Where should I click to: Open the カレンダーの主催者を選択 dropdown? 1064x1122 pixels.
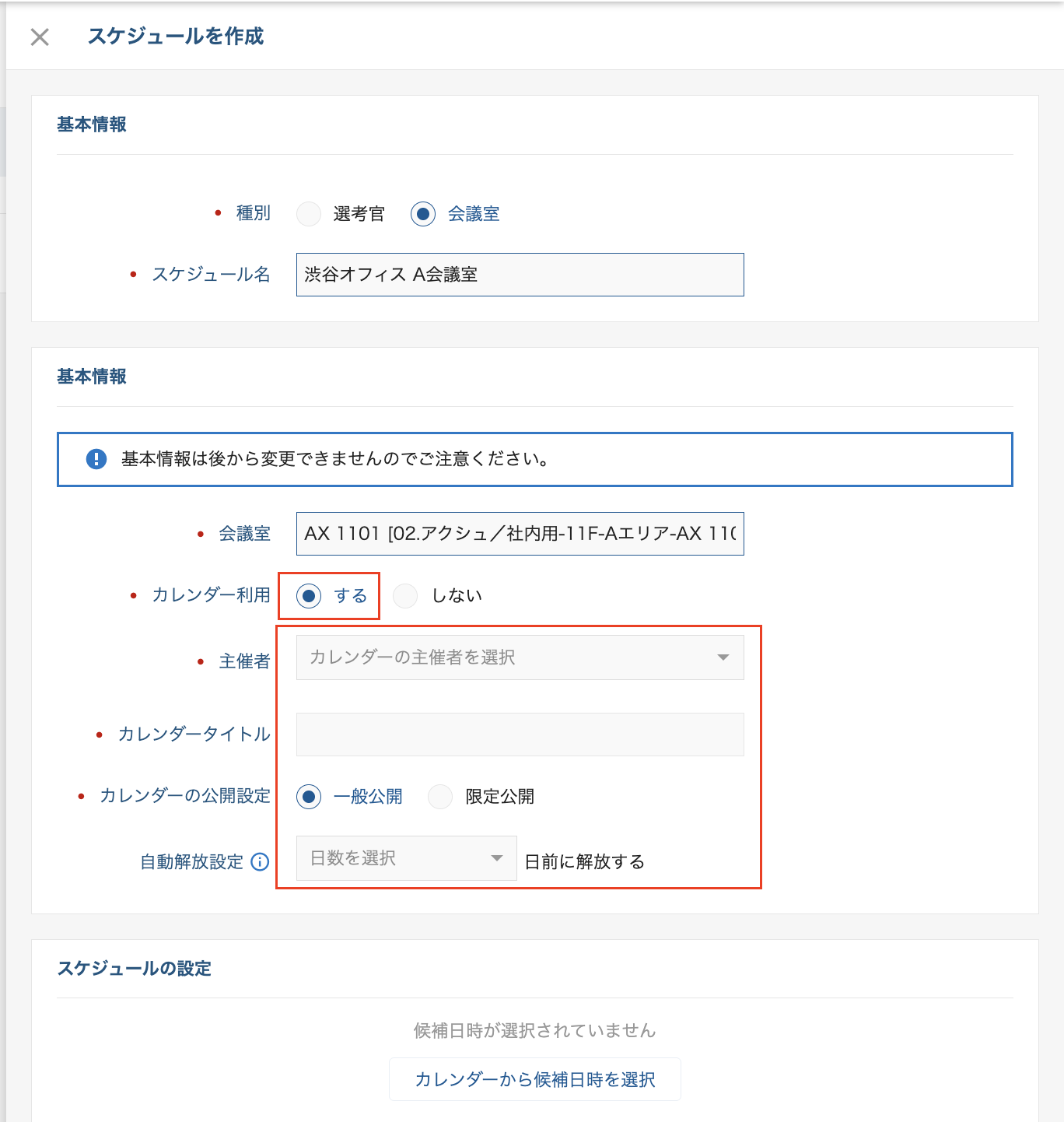pyautogui.click(x=520, y=657)
